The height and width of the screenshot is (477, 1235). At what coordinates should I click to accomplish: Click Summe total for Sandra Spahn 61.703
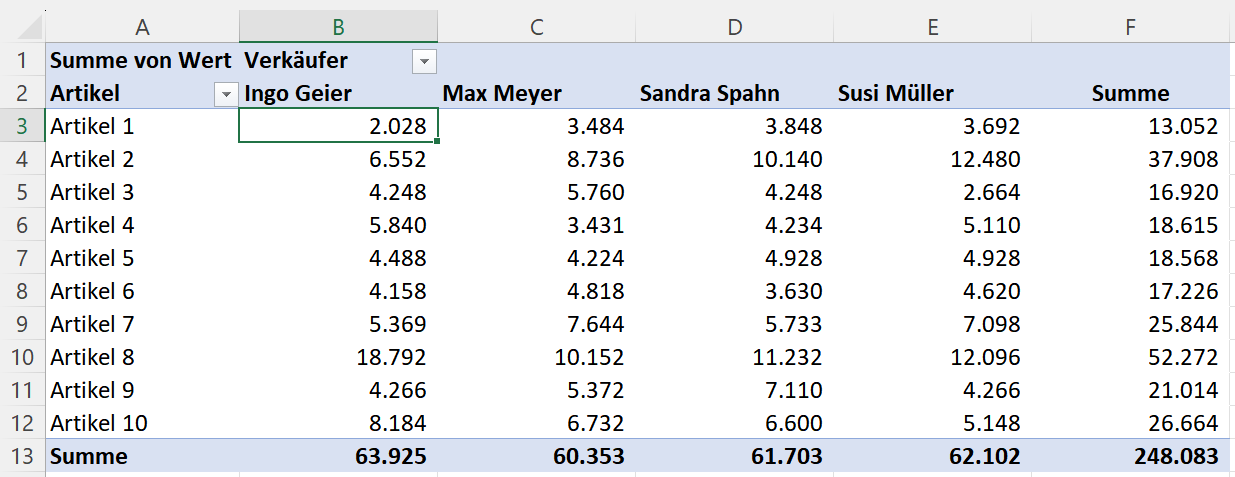pos(735,457)
